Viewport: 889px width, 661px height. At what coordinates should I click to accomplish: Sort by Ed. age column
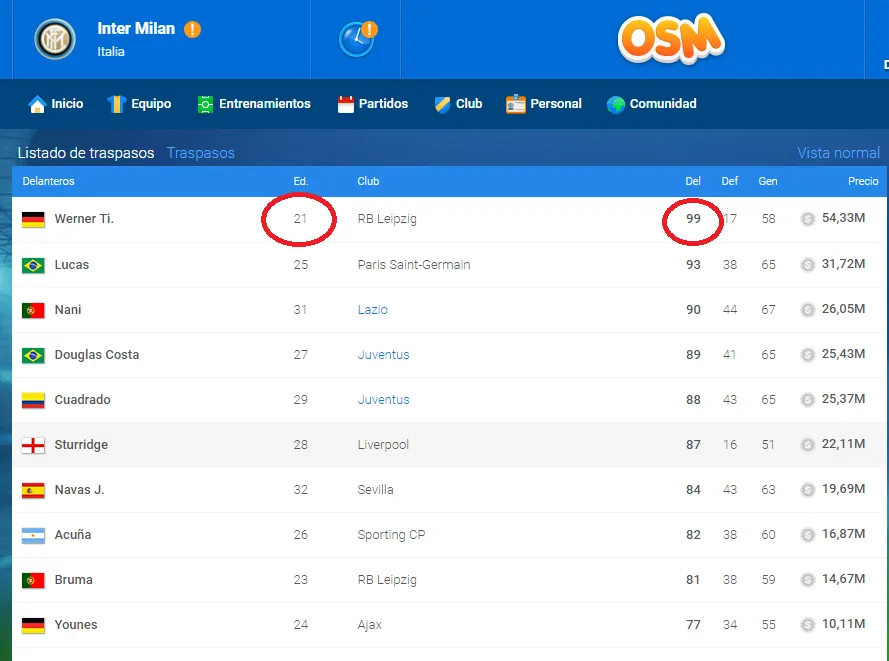pyautogui.click(x=300, y=181)
